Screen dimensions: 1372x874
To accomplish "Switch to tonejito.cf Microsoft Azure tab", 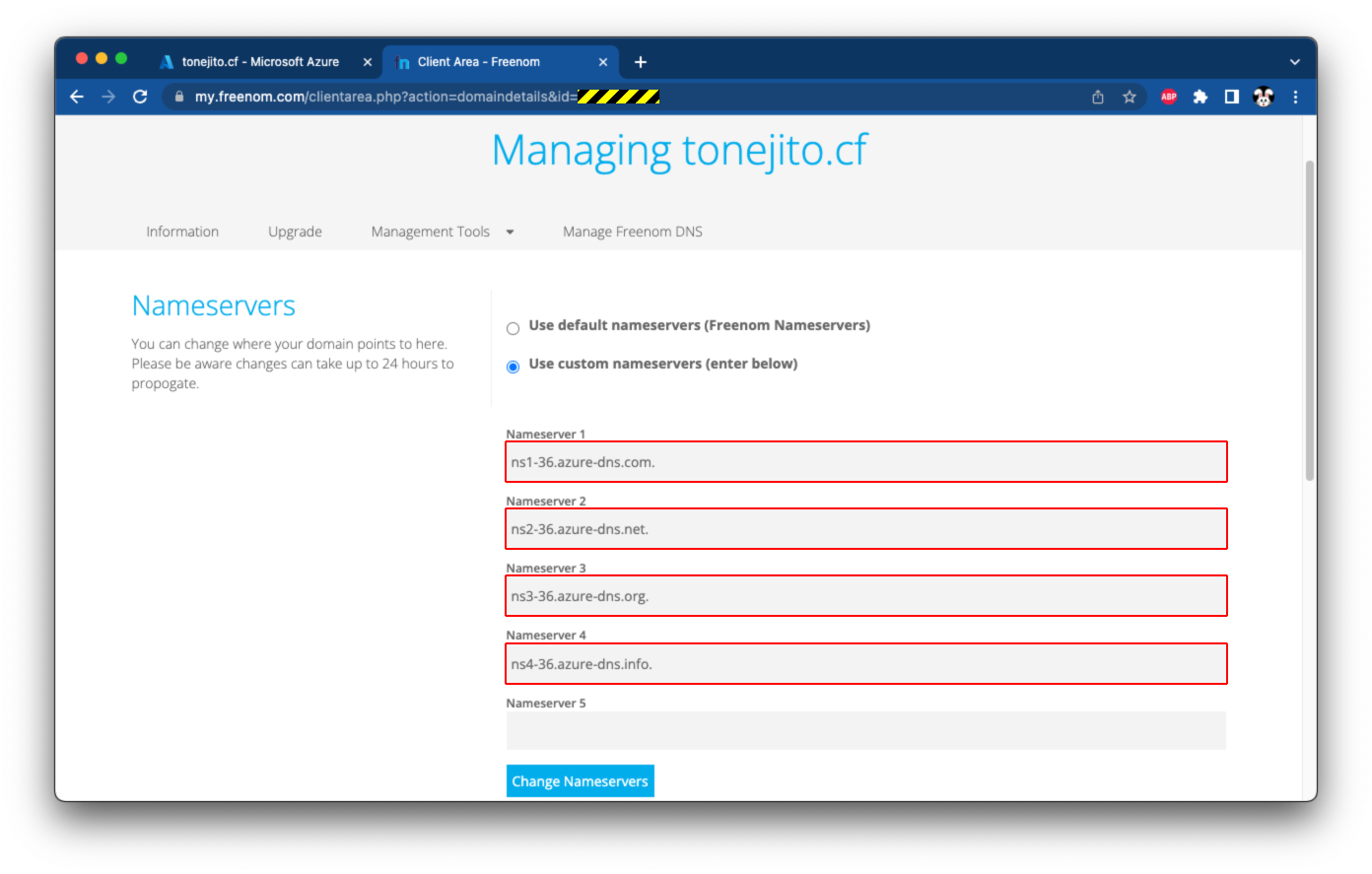I will (260, 62).
